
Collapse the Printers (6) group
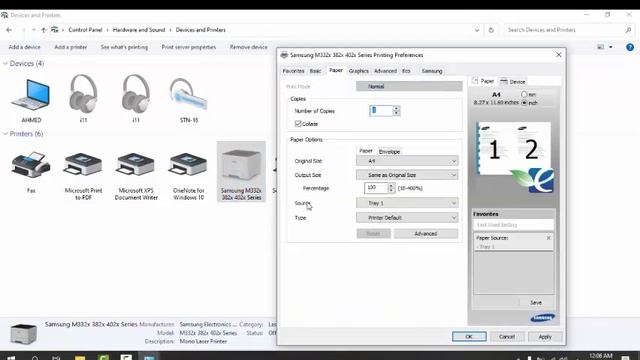point(5,133)
